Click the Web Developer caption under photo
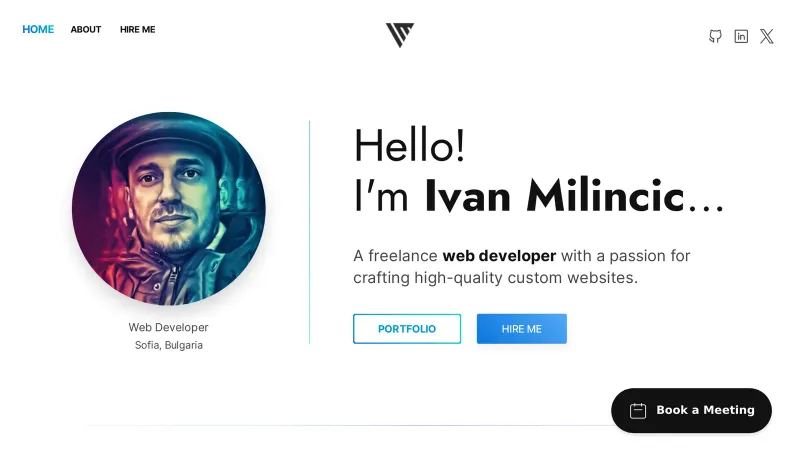The height and width of the screenshot is (450, 800). coord(168,327)
